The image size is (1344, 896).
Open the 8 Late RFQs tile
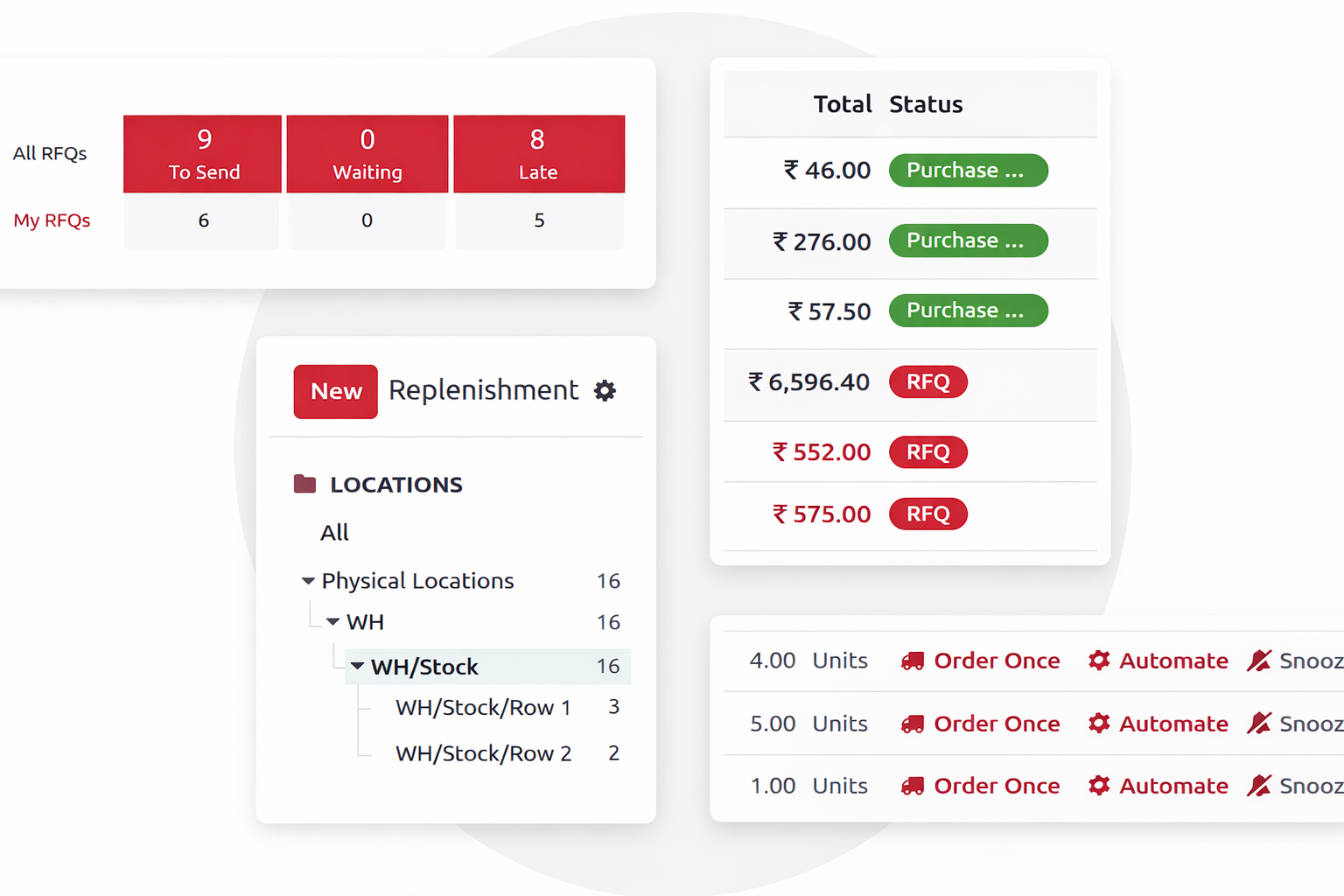click(538, 154)
